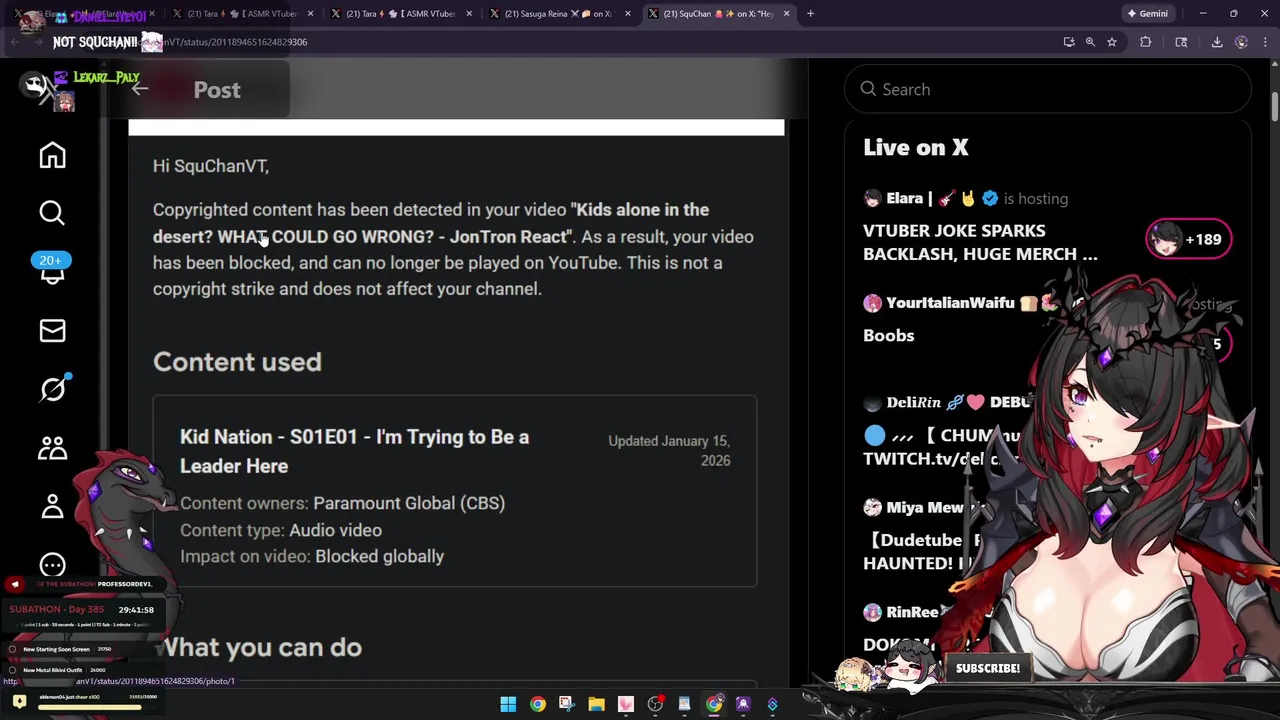
Task: Open the Extensions puzzle icon
Action: (1146, 42)
